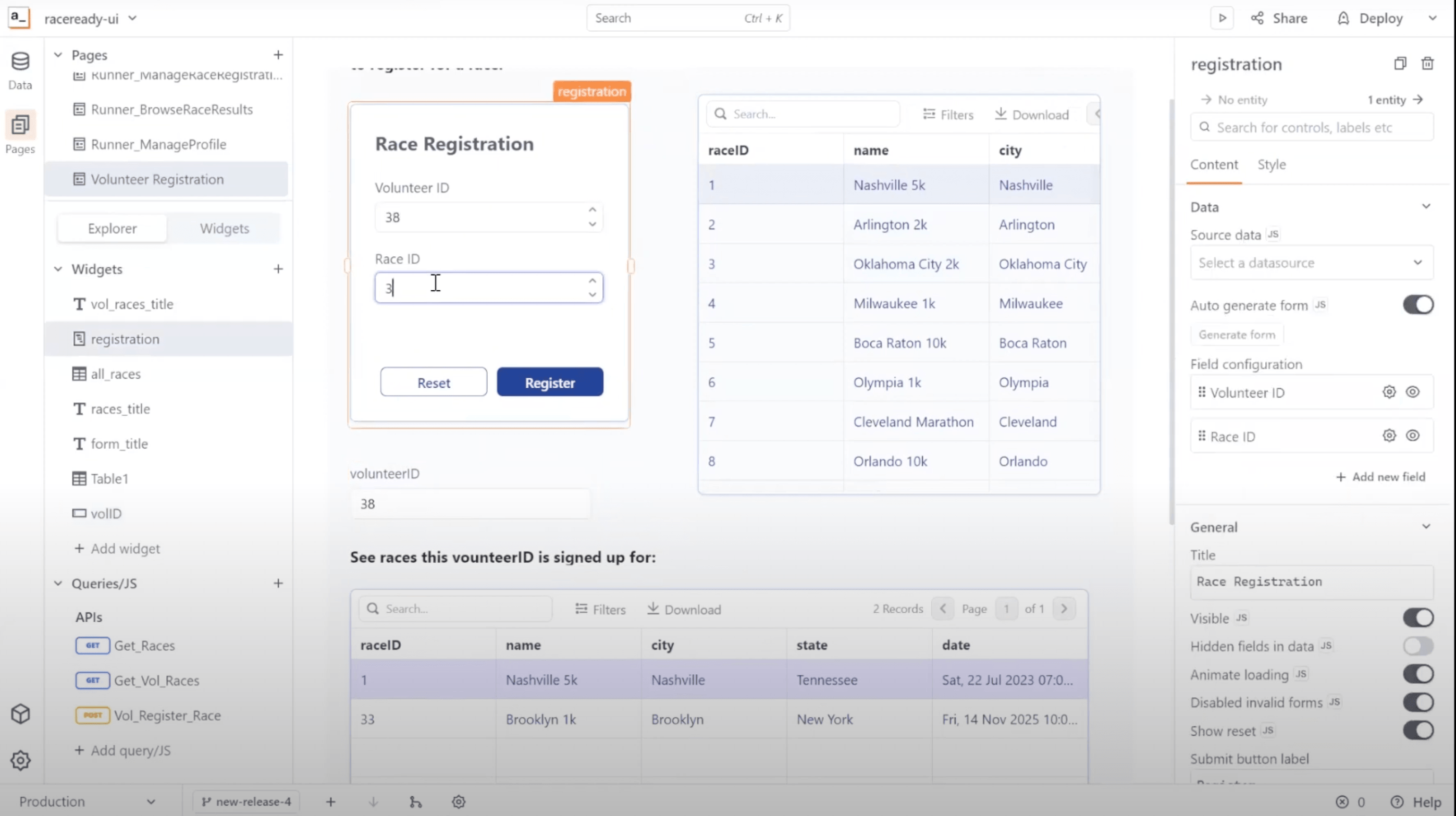Switch to the Widgets tab
Image resolution: width=1456 pixels, height=816 pixels.
[x=225, y=228]
